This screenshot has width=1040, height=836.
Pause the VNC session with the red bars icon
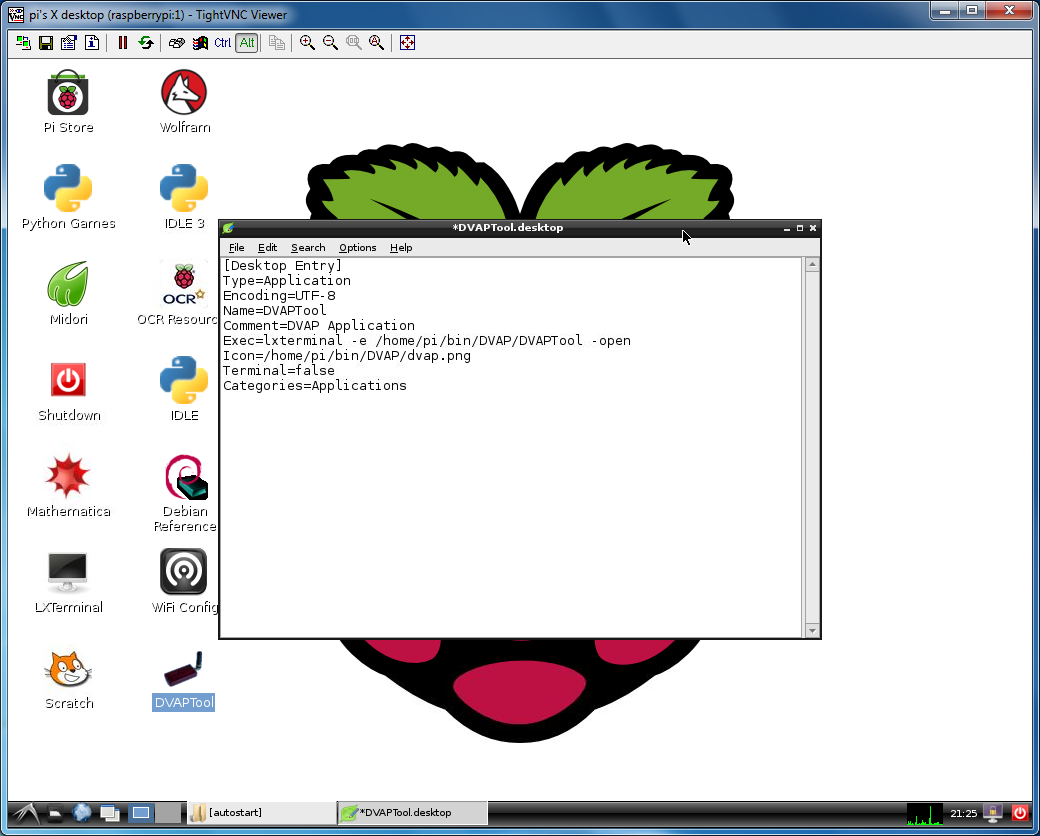123,43
